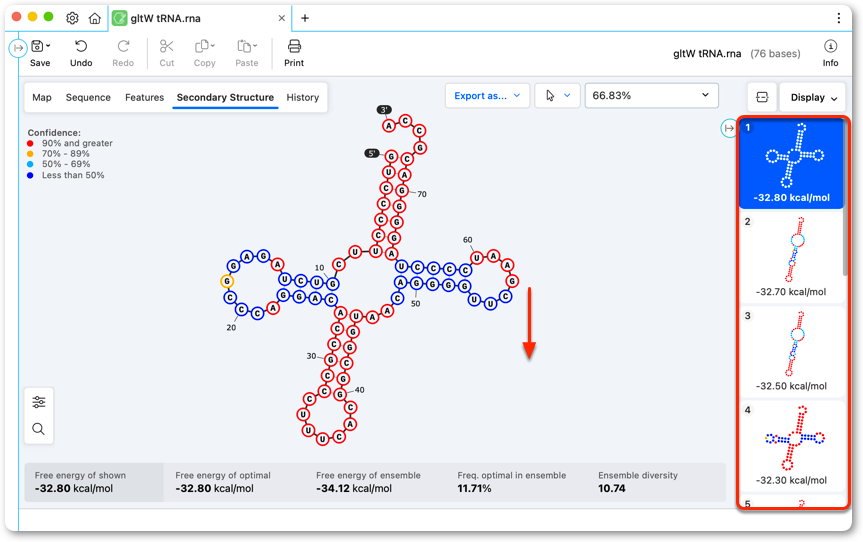Click Free energy of ensemble value
863x542 pixels.
pos(354,489)
